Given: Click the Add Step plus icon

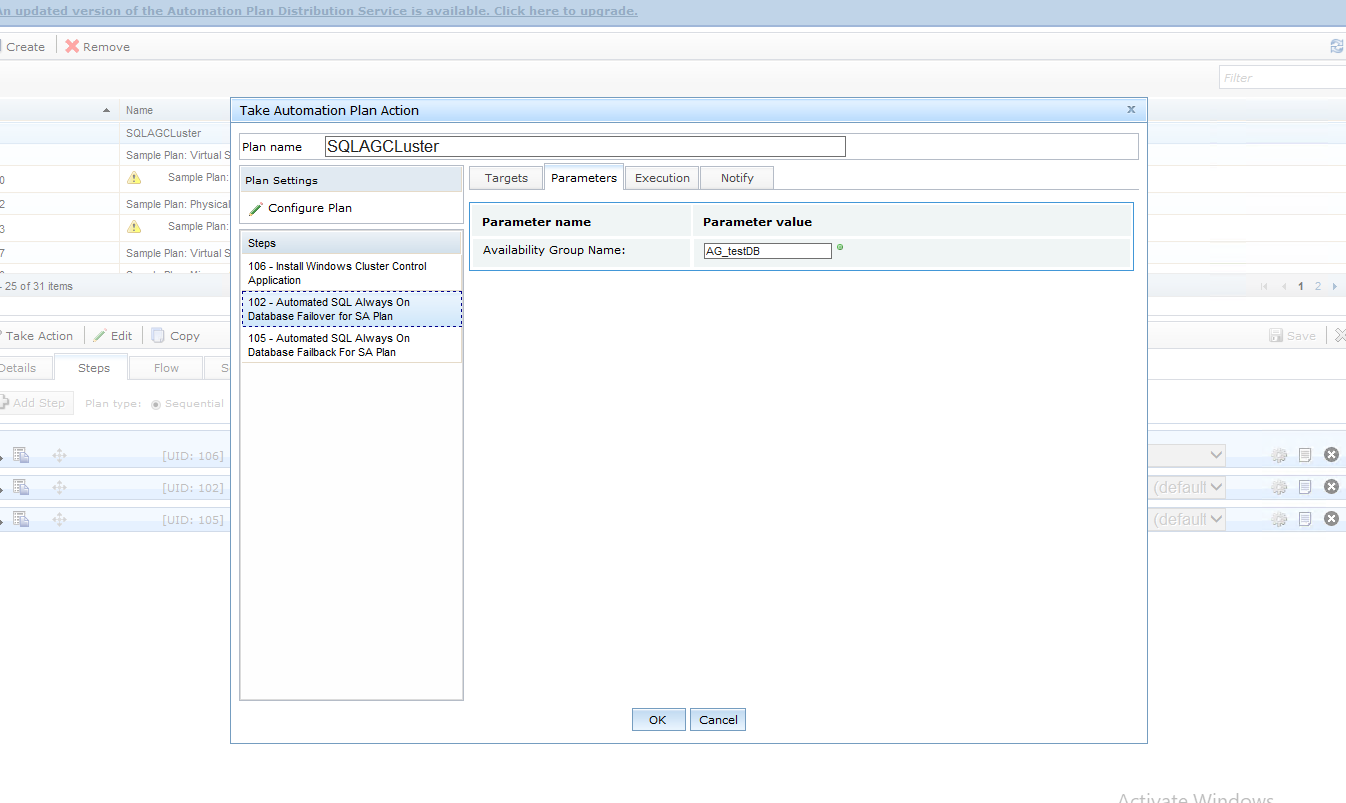Looking at the screenshot, I should (4, 403).
